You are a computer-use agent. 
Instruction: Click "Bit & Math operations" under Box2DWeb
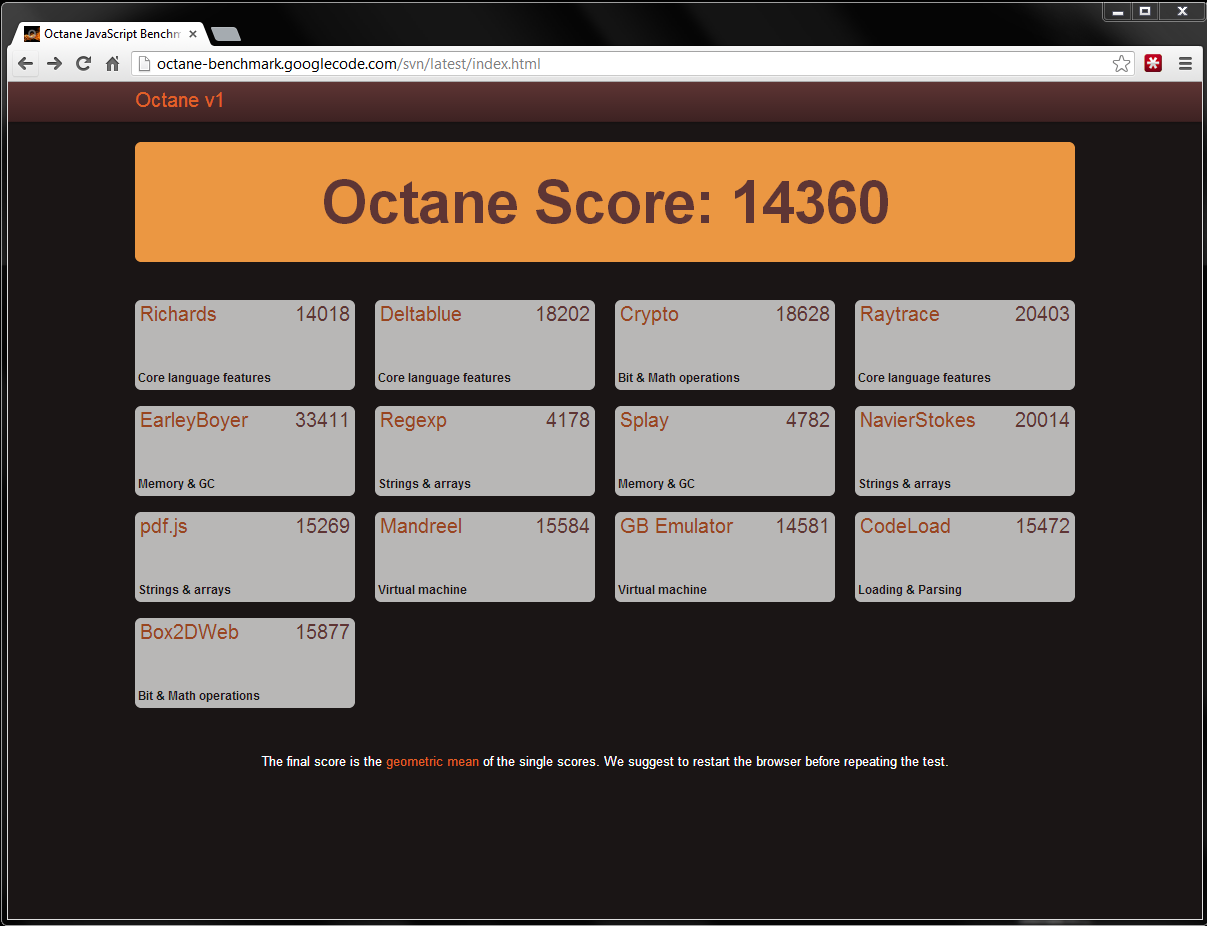coord(199,696)
